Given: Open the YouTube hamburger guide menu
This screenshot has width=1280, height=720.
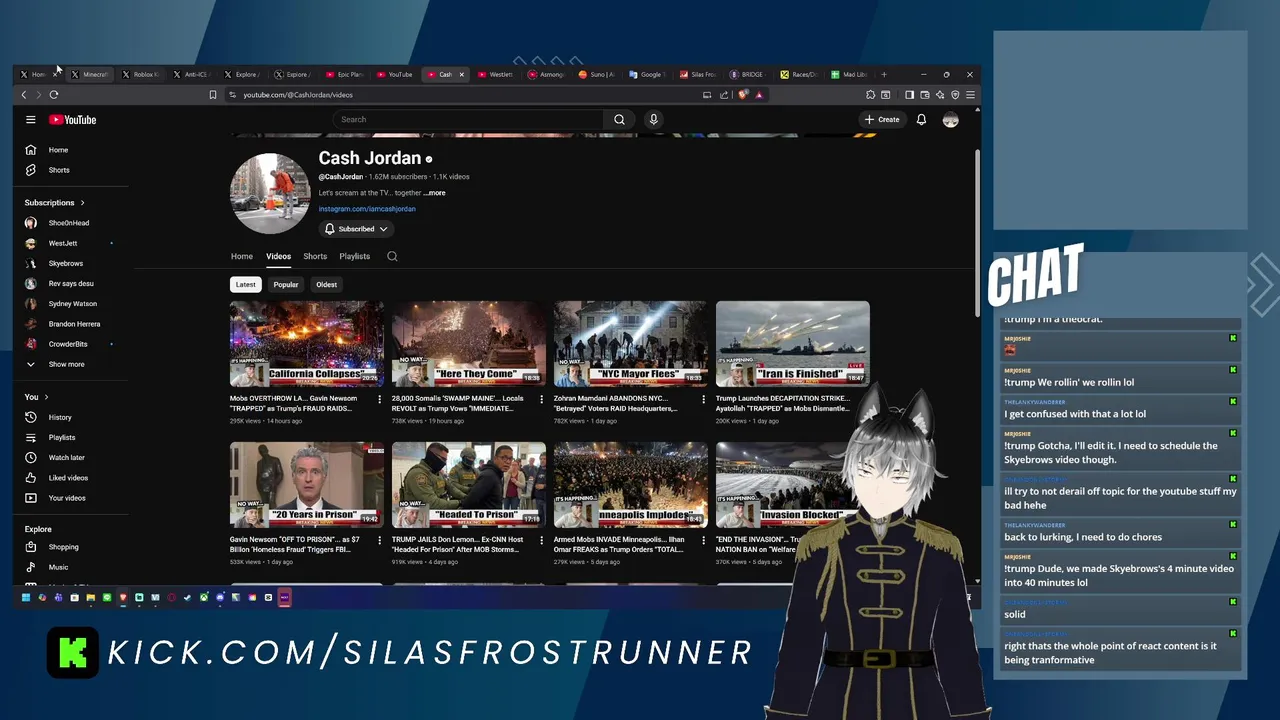Looking at the screenshot, I should (x=31, y=120).
